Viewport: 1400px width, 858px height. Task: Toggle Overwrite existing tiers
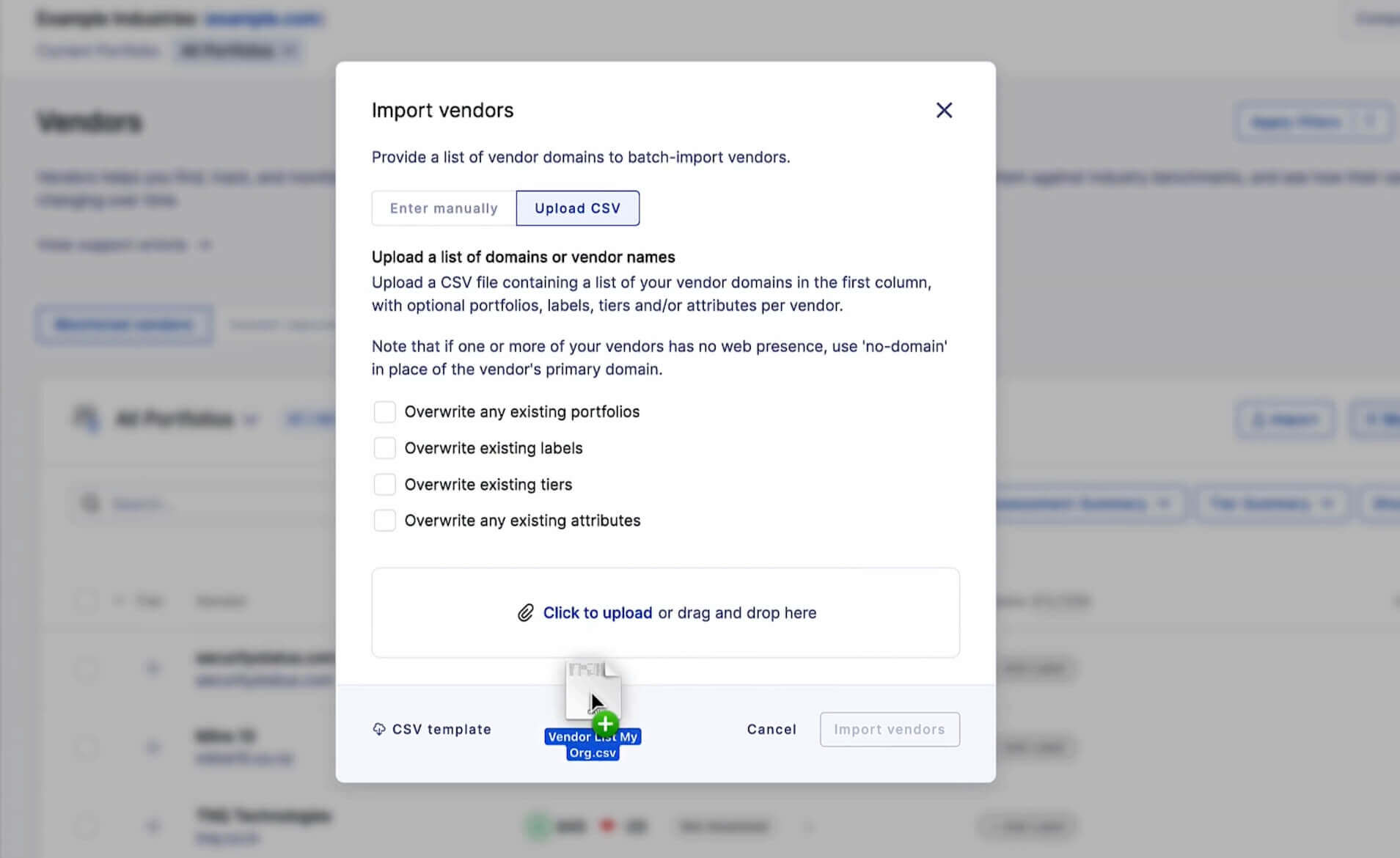click(x=385, y=484)
